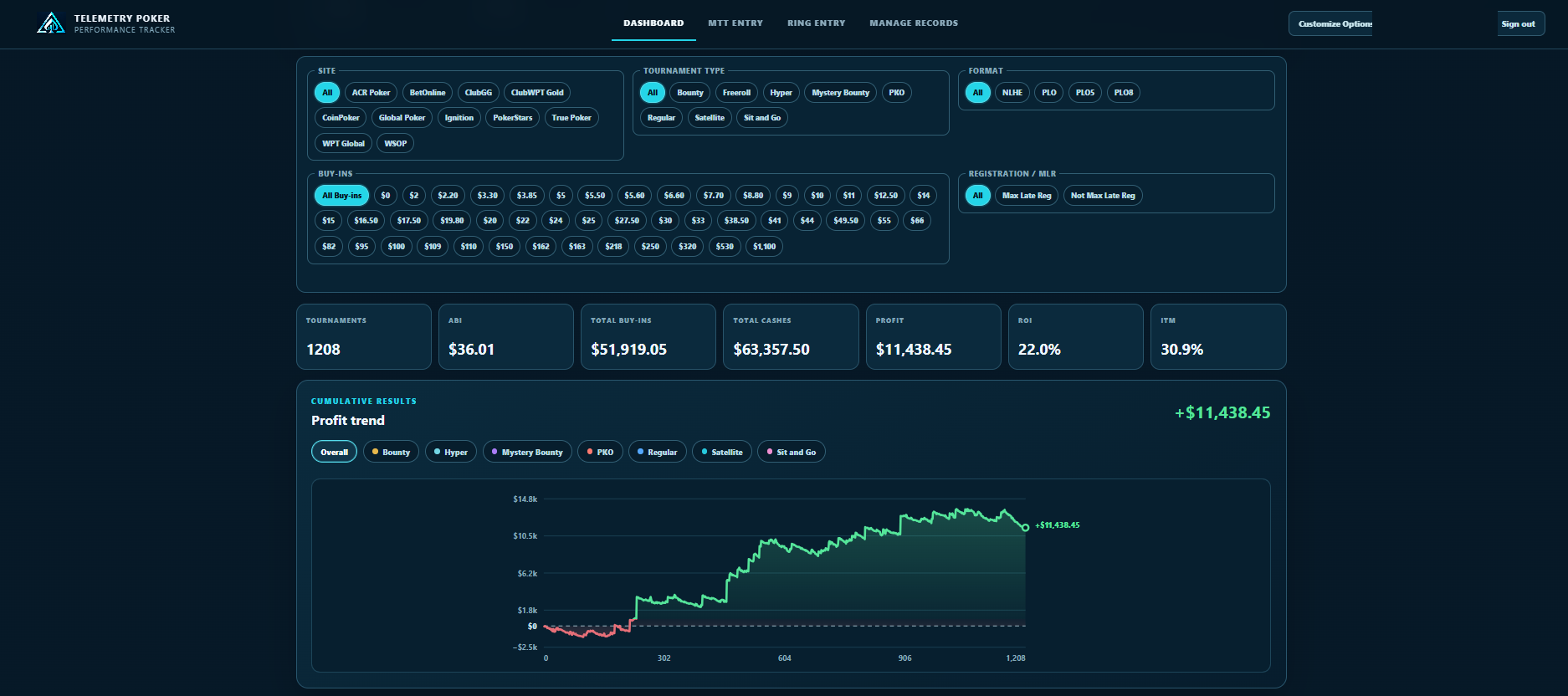Toggle Sit and Go in Tournament Type filters
This screenshot has width=1568, height=696.
click(762, 118)
